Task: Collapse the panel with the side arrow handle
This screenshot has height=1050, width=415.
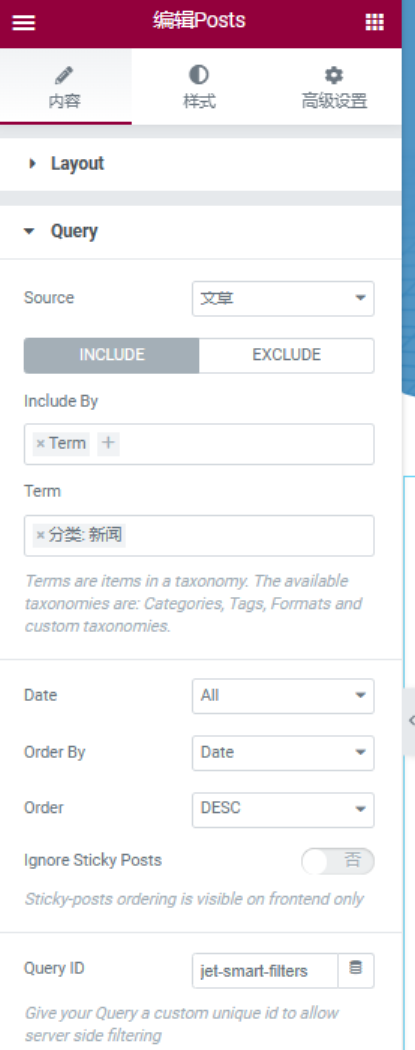Action: click(x=409, y=721)
